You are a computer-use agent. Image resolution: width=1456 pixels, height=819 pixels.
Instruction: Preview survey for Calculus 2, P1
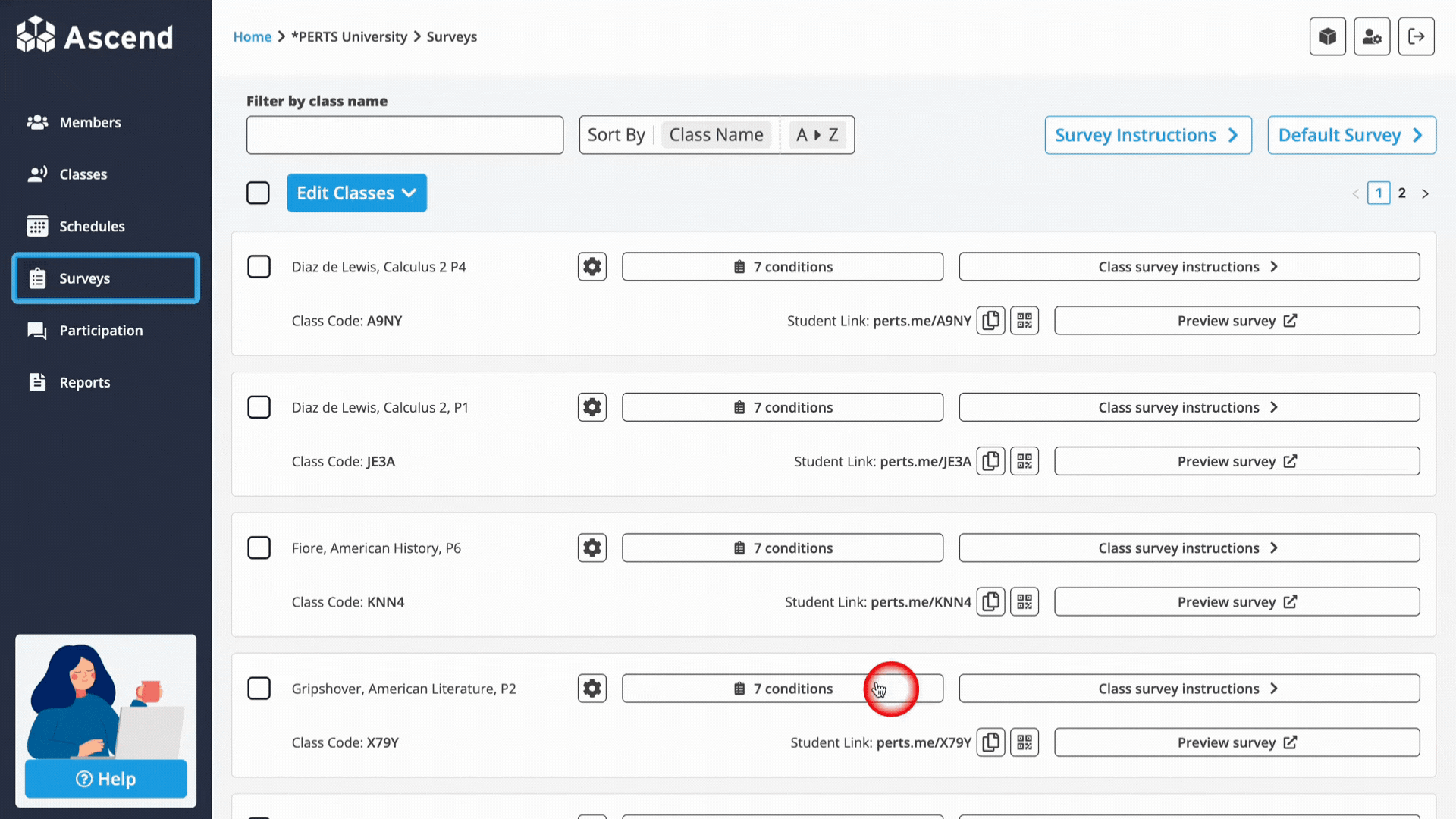pos(1236,461)
